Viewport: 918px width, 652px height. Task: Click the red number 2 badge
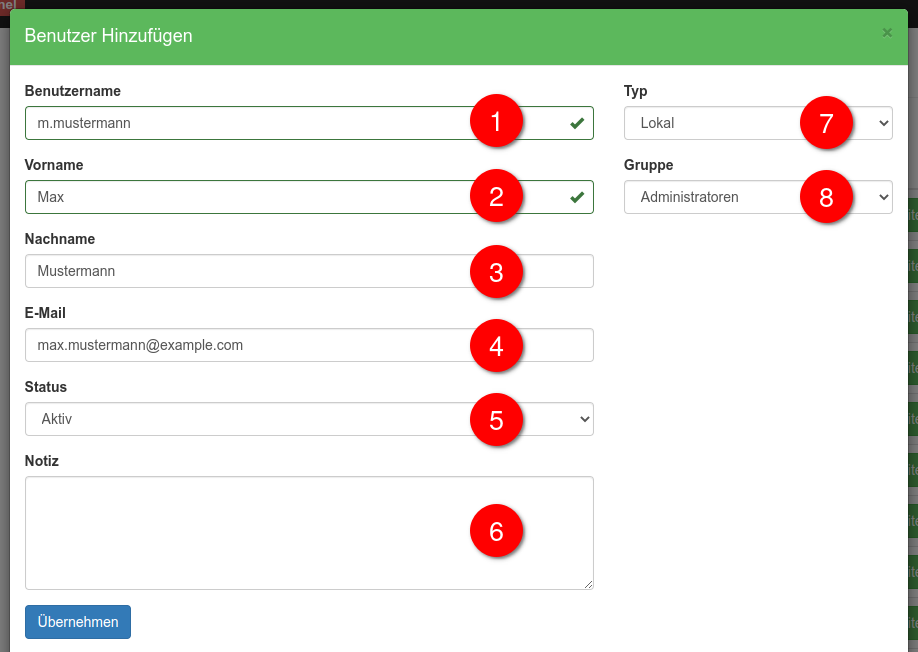pyautogui.click(x=496, y=197)
